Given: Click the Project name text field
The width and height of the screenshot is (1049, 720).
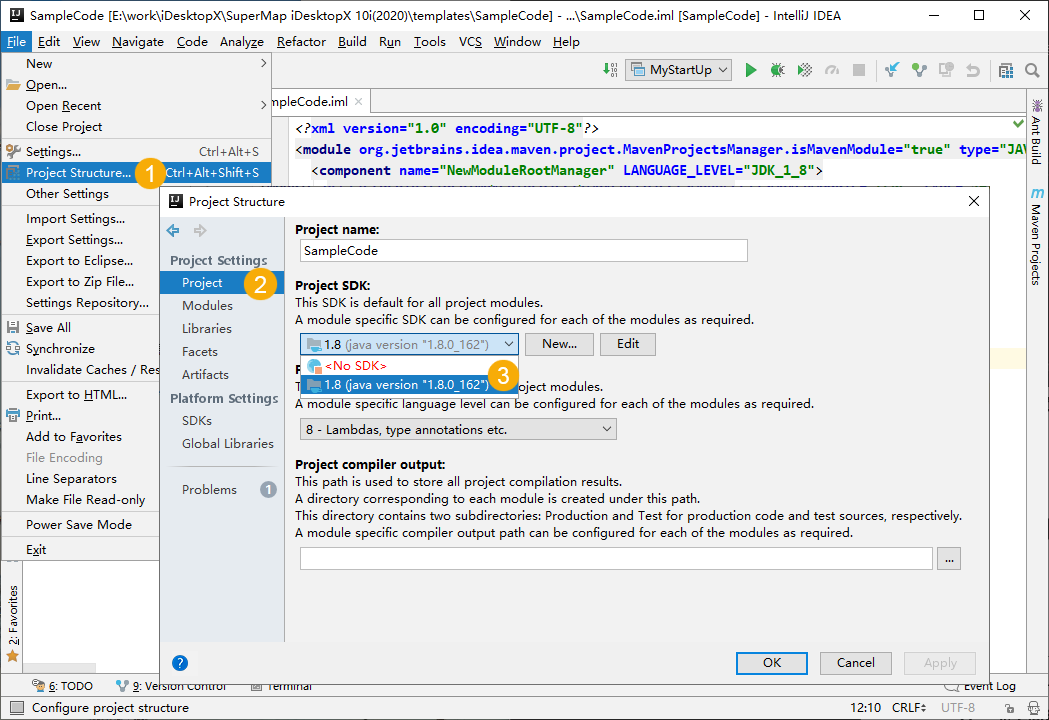Looking at the screenshot, I should point(521,251).
